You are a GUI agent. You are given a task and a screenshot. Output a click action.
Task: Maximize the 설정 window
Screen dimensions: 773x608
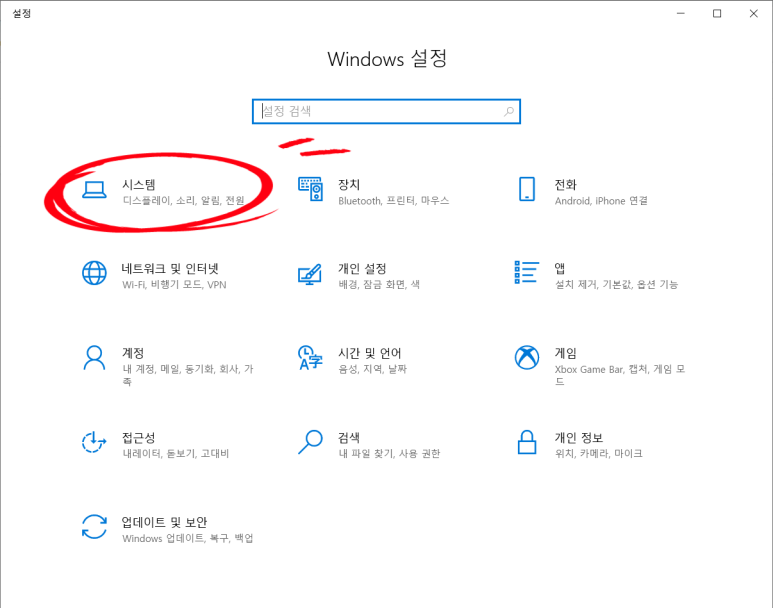tap(717, 13)
